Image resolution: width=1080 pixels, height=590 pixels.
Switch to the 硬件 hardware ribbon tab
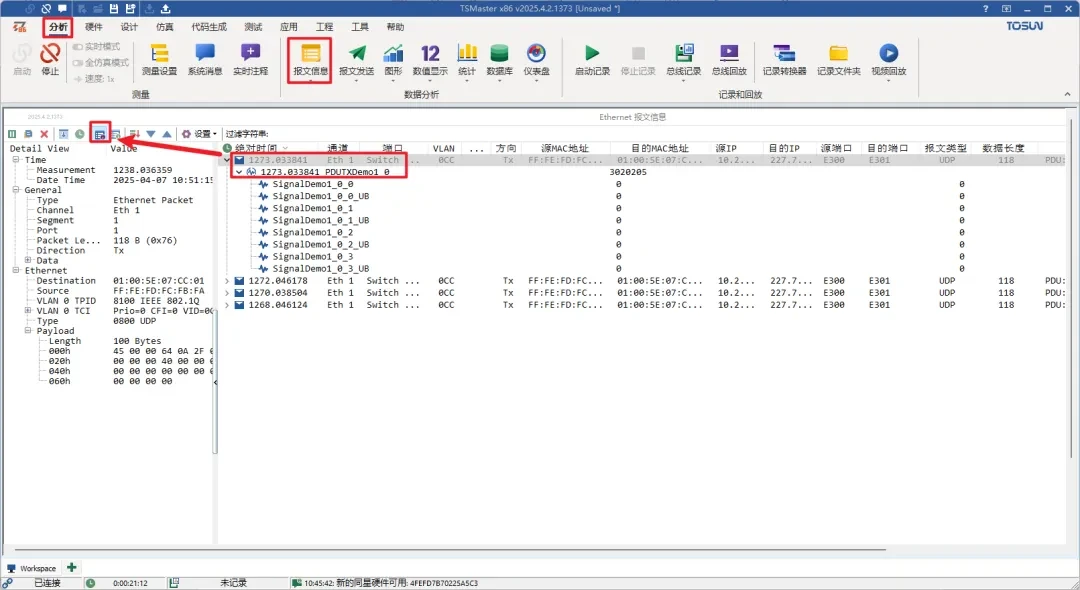[x=93, y=27]
